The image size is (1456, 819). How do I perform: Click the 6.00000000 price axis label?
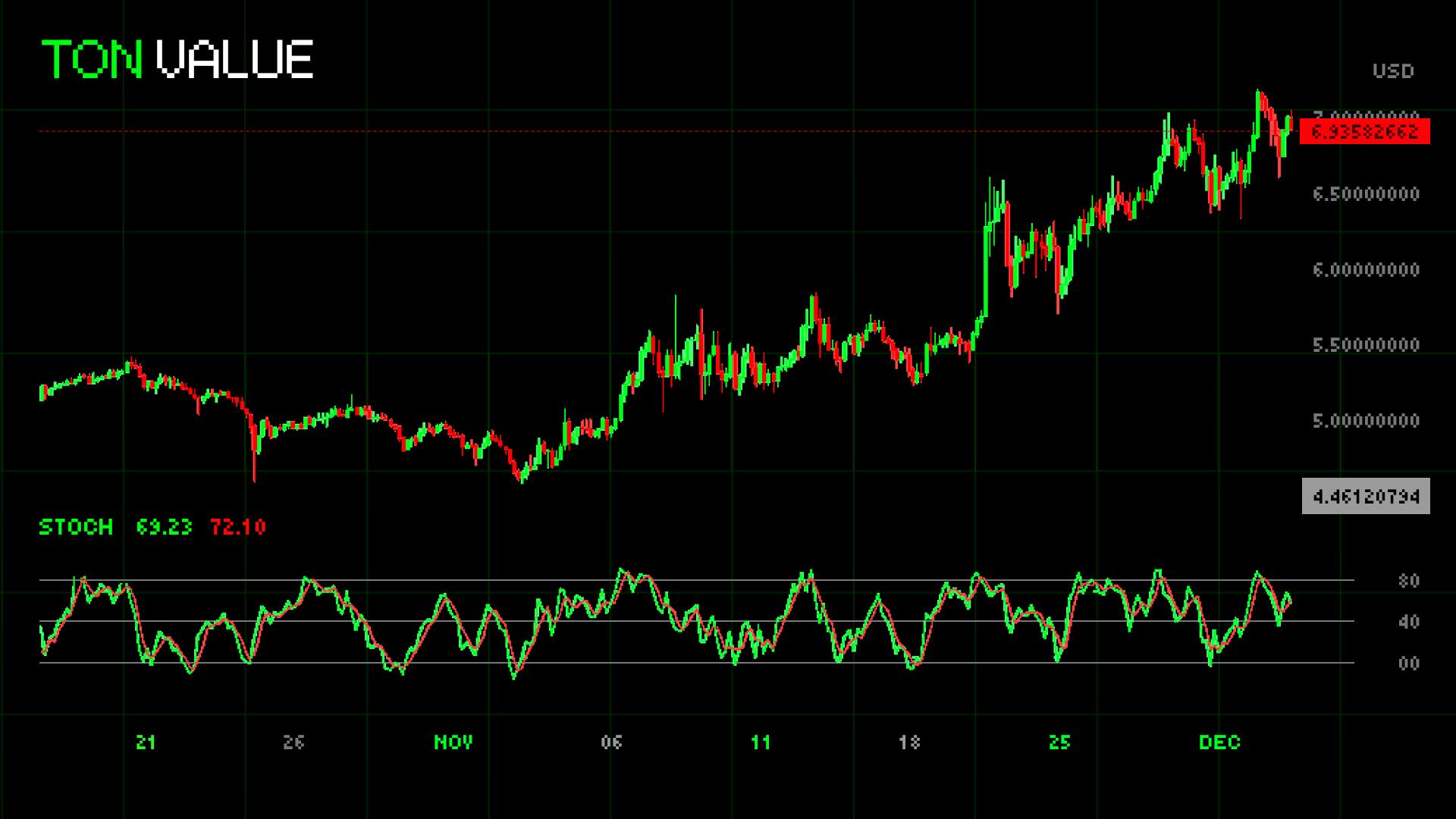pos(1367,270)
